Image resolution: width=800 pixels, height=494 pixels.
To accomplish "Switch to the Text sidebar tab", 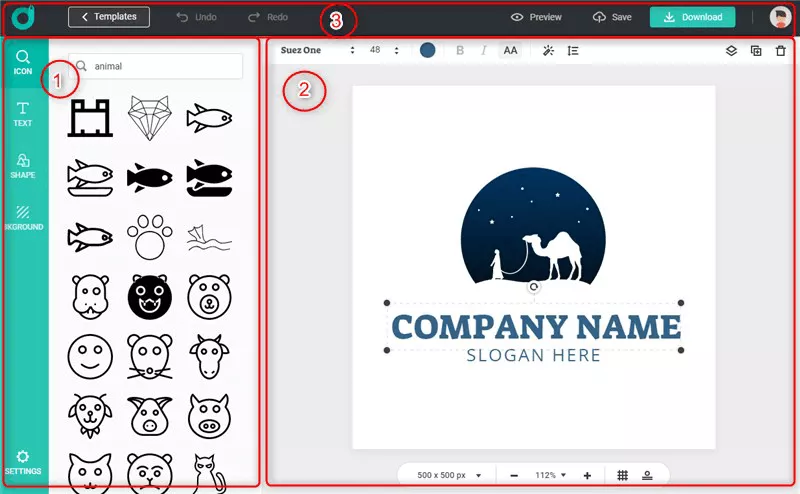I will pyautogui.click(x=22, y=114).
